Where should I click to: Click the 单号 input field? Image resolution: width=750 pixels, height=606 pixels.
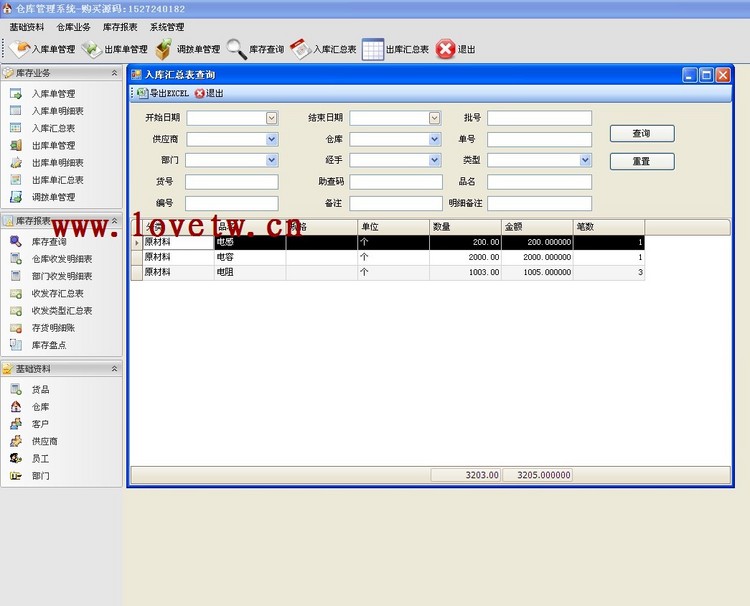(539, 139)
